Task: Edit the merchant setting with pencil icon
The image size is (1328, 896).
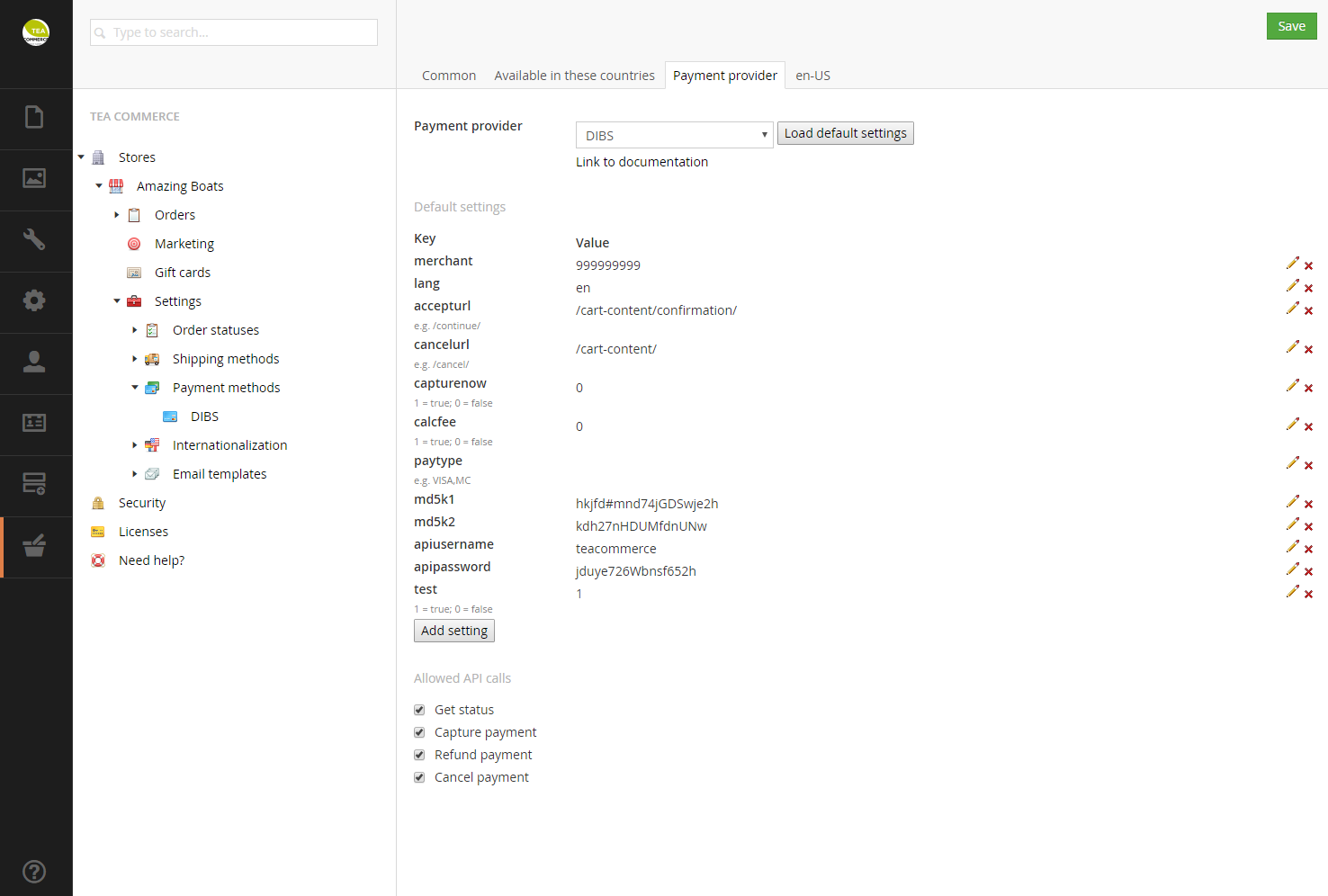Action: coord(1292,264)
